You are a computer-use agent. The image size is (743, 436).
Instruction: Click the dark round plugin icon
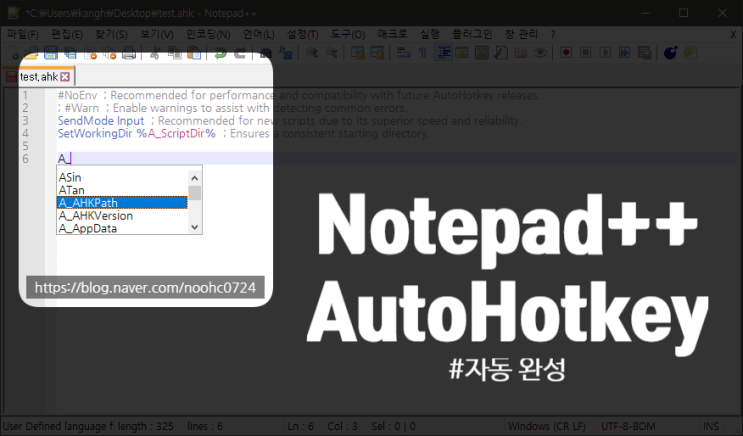670,53
